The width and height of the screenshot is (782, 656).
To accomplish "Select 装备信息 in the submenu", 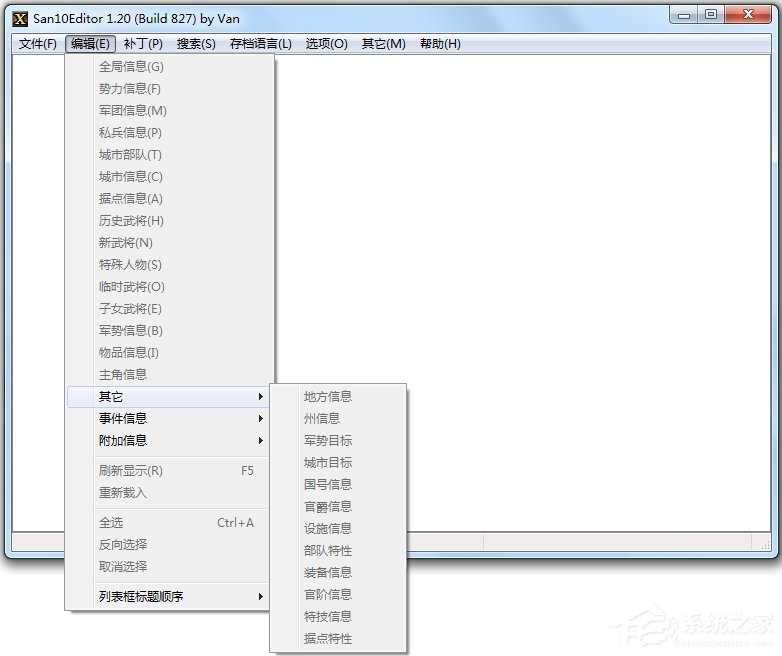I will (338, 572).
